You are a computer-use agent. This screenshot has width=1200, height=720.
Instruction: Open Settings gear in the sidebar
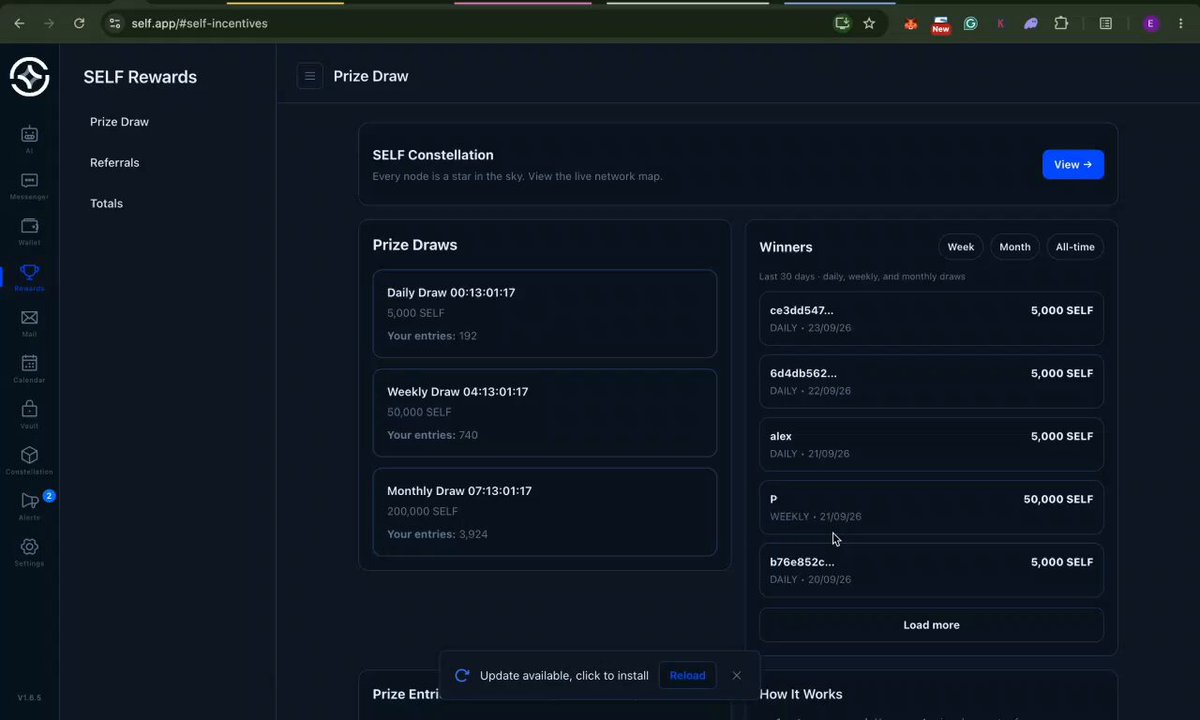click(x=29, y=551)
